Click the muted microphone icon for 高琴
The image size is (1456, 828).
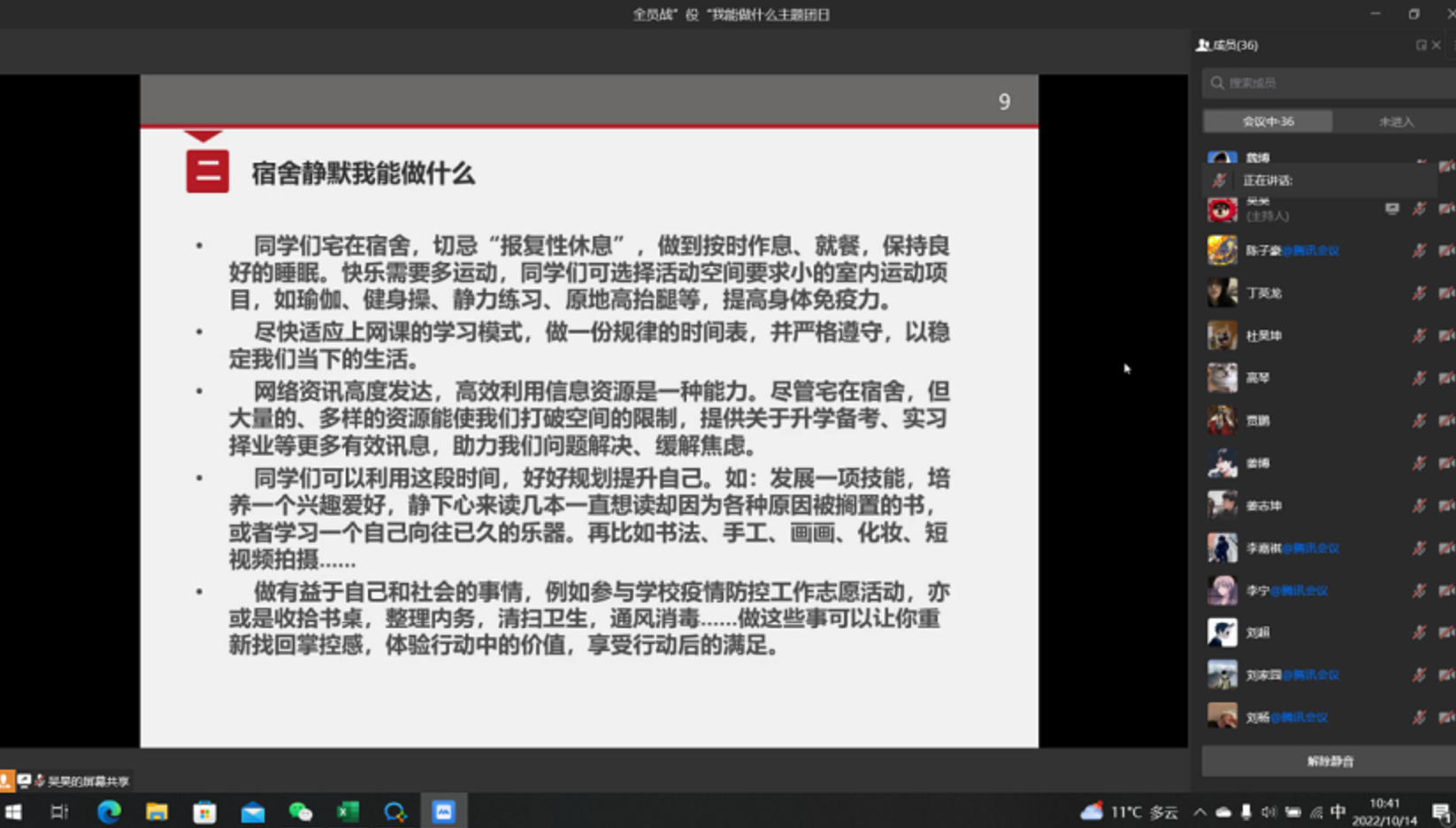pos(1419,379)
